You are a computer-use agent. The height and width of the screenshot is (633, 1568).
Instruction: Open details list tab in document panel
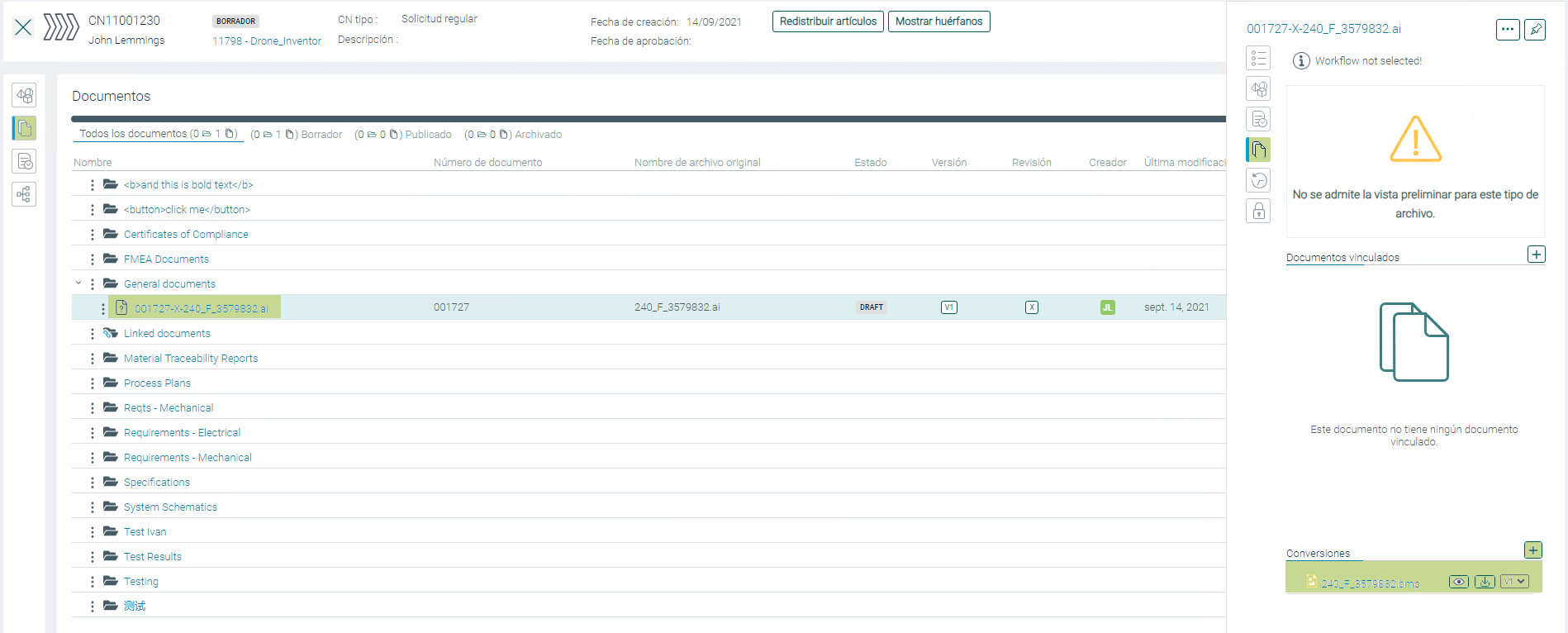pyautogui.click(x=1258, y=58)
